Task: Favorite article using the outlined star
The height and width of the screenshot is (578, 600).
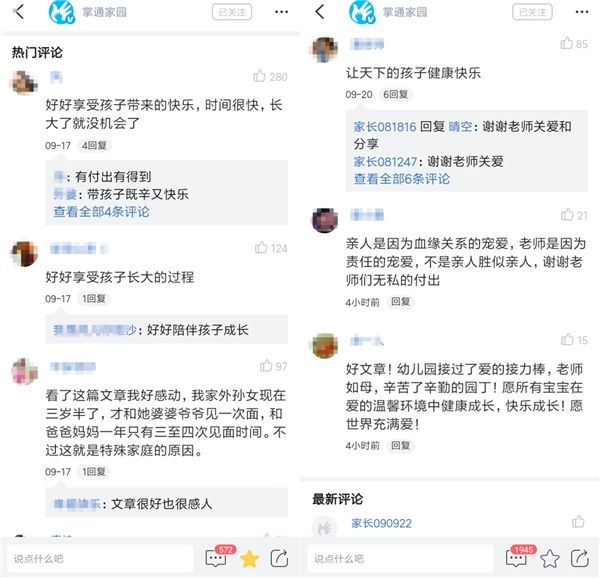Action: tap(550, 558)
